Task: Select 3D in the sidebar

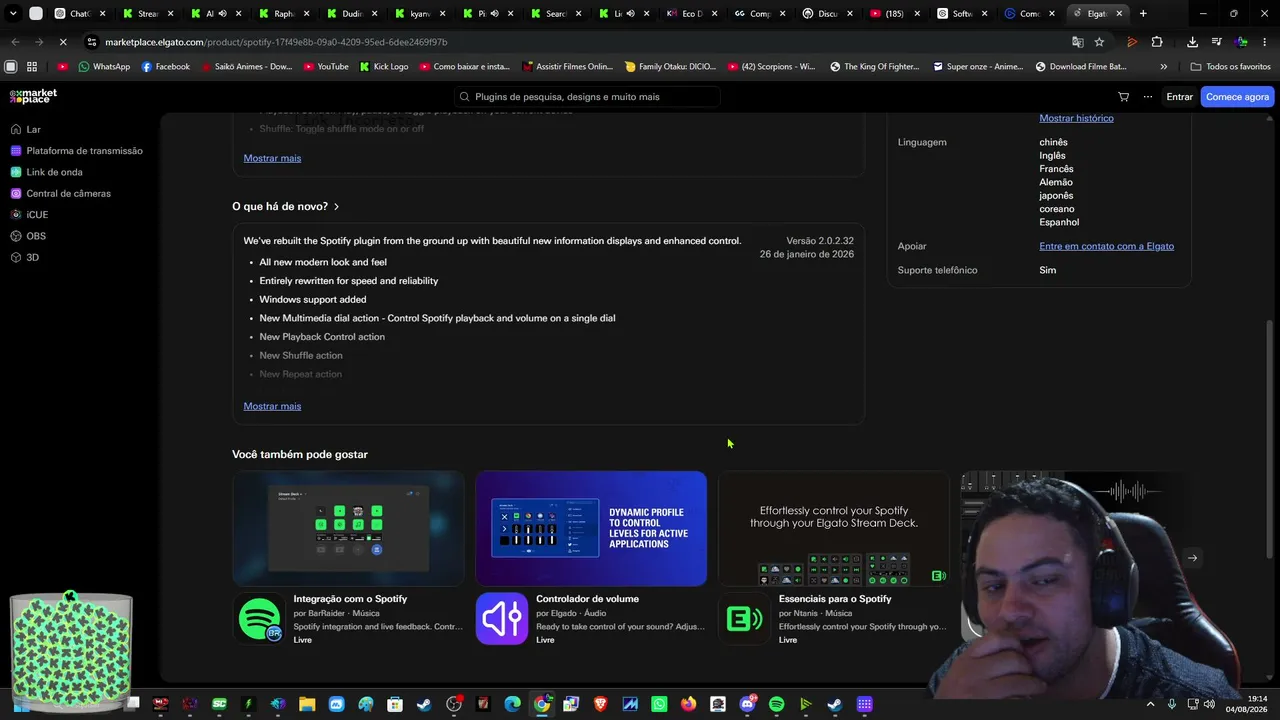Action: click(x=25, y=257)
